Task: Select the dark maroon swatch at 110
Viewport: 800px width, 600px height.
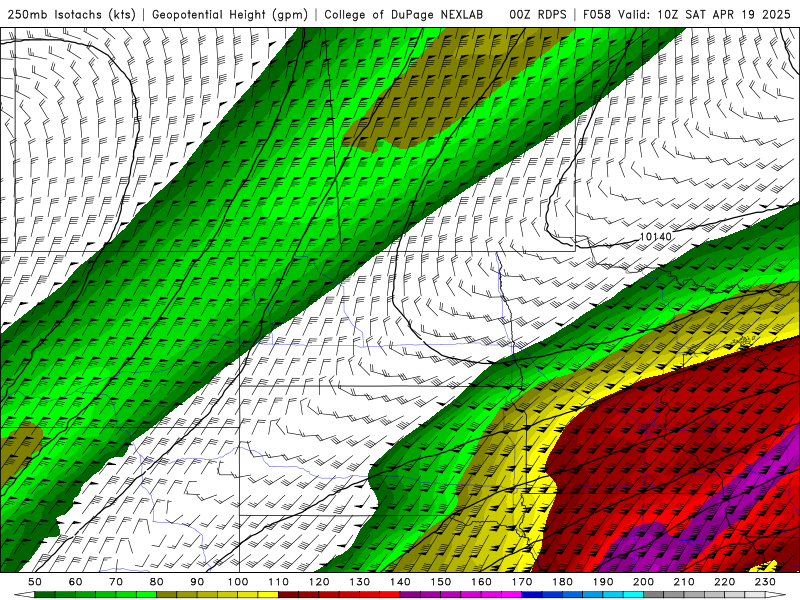Action: 288,595
